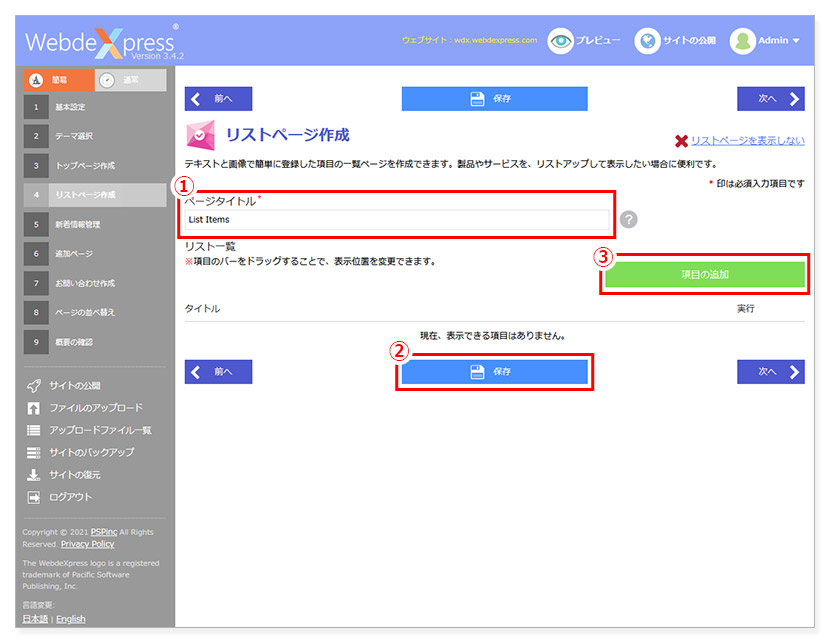Click the bottom 前へ previous button

point(218,372)
